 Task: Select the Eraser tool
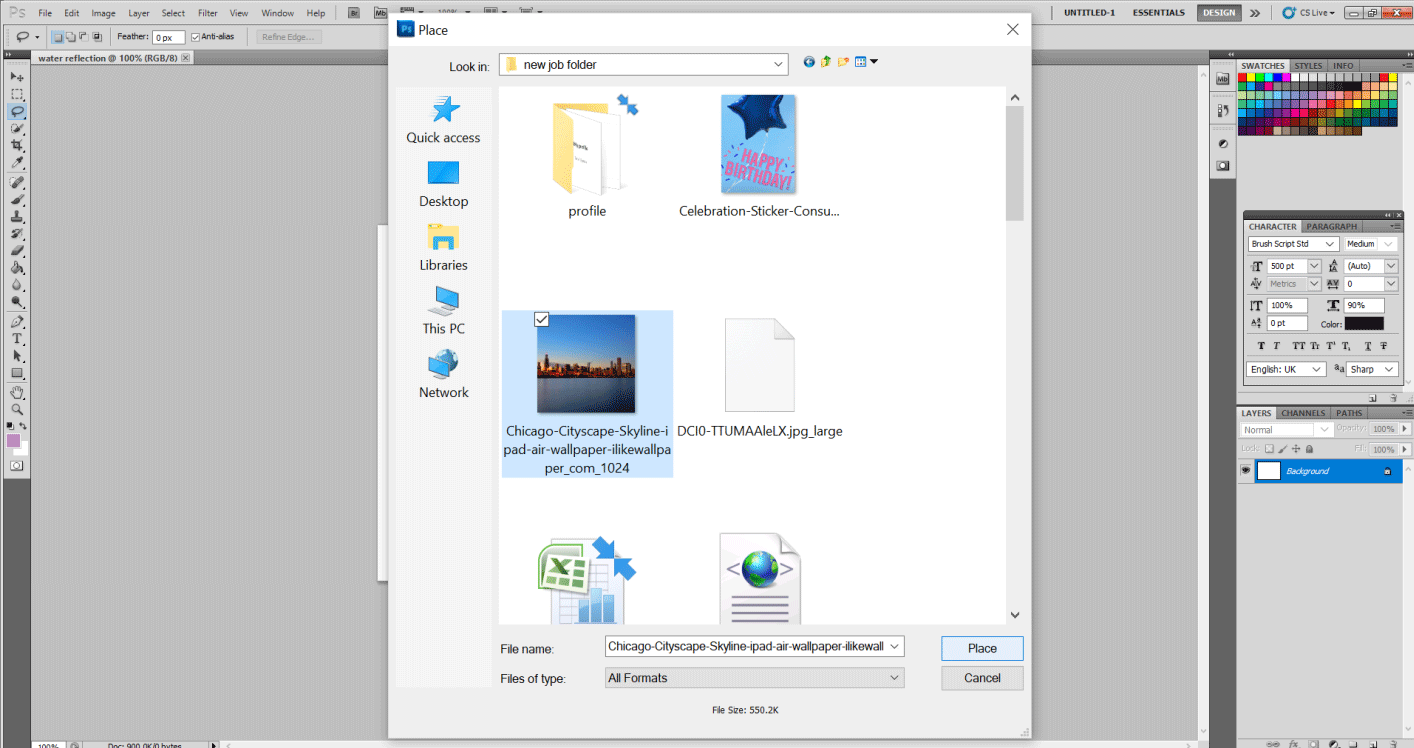click(17, 251)
